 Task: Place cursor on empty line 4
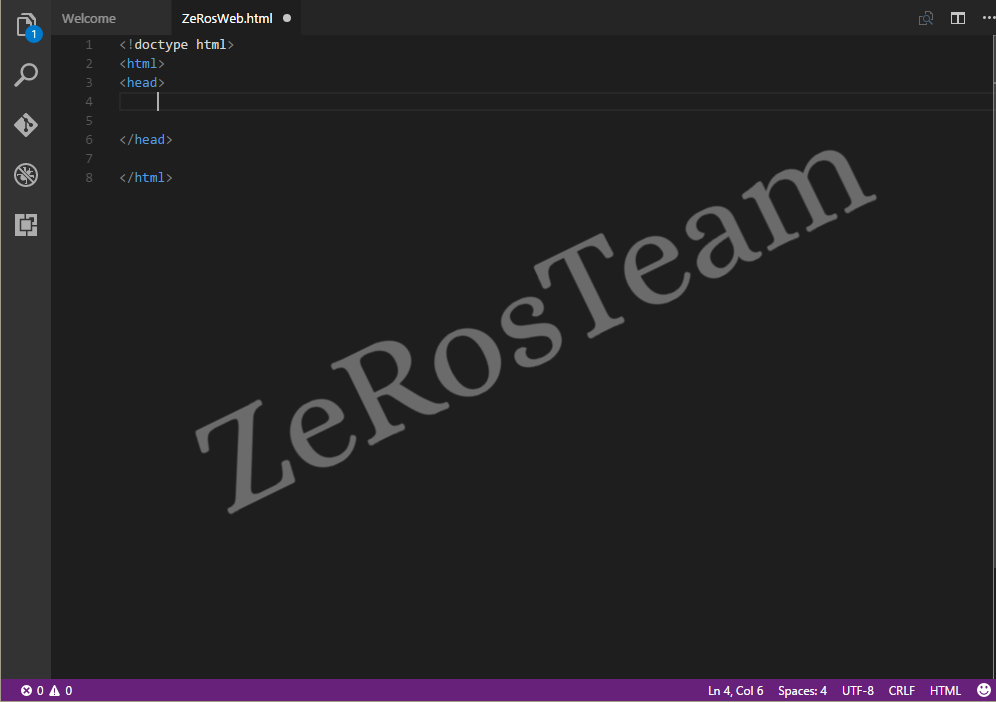(556, 102)
